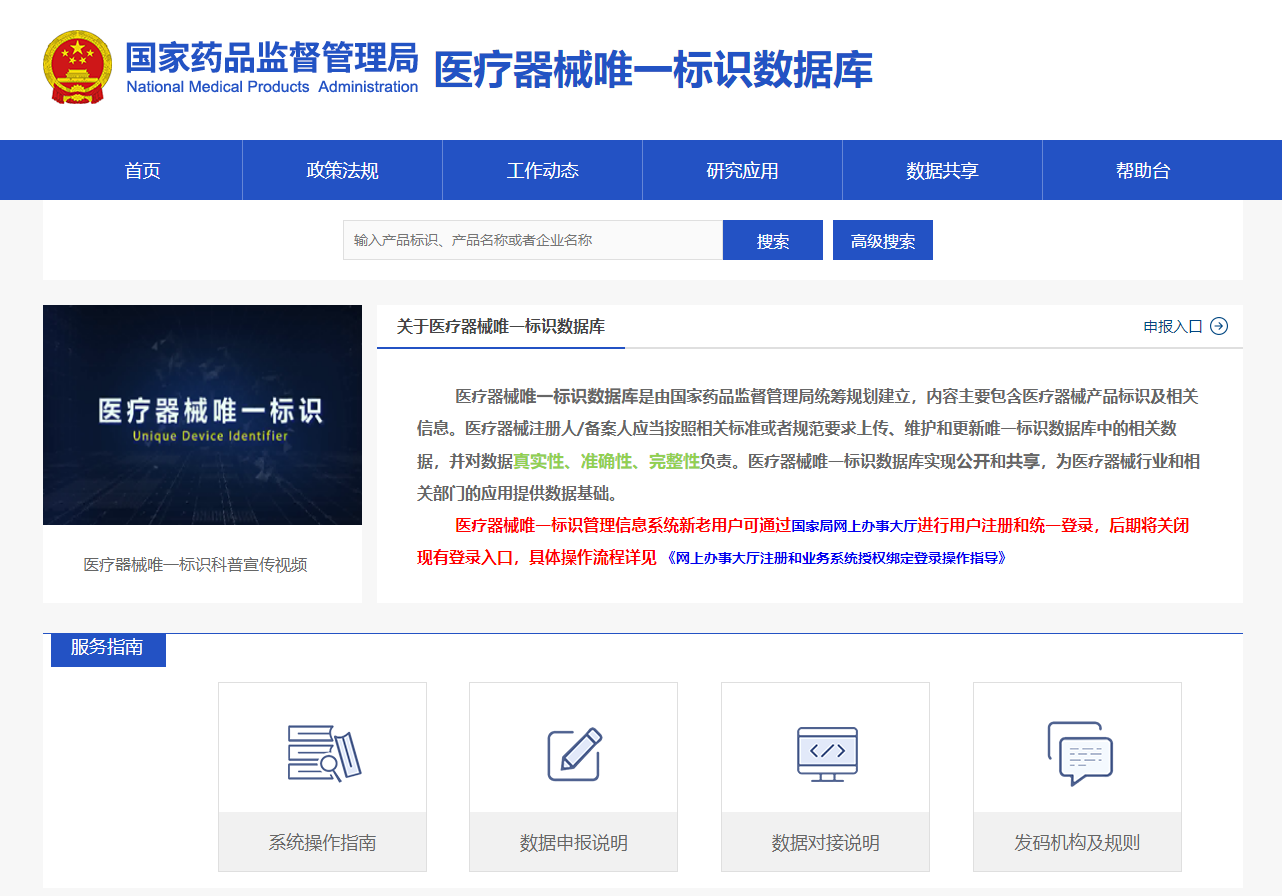1282x896 pixels.
Task: Click the arrow icon beside 申报入口
Action: click(1219, 326)
